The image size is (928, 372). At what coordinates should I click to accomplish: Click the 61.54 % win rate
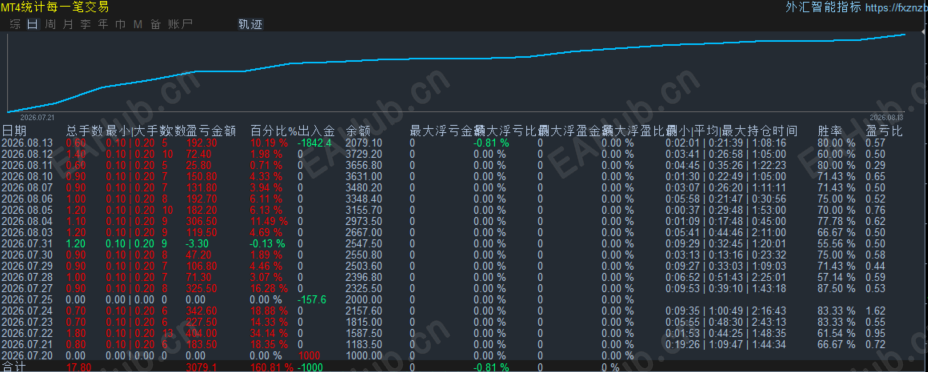click(x=836, y=334)
